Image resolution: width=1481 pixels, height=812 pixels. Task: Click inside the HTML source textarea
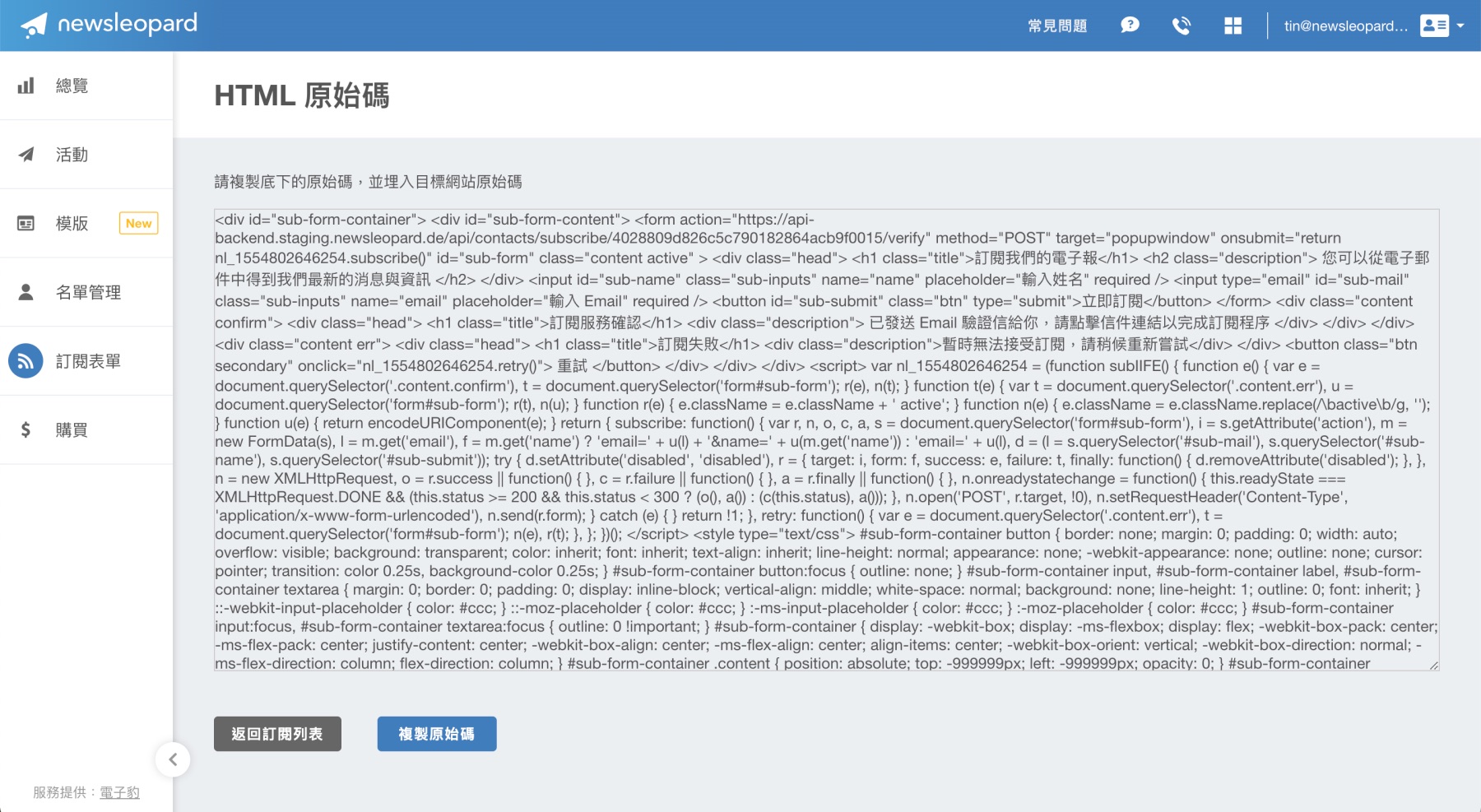tap(826, 440)
